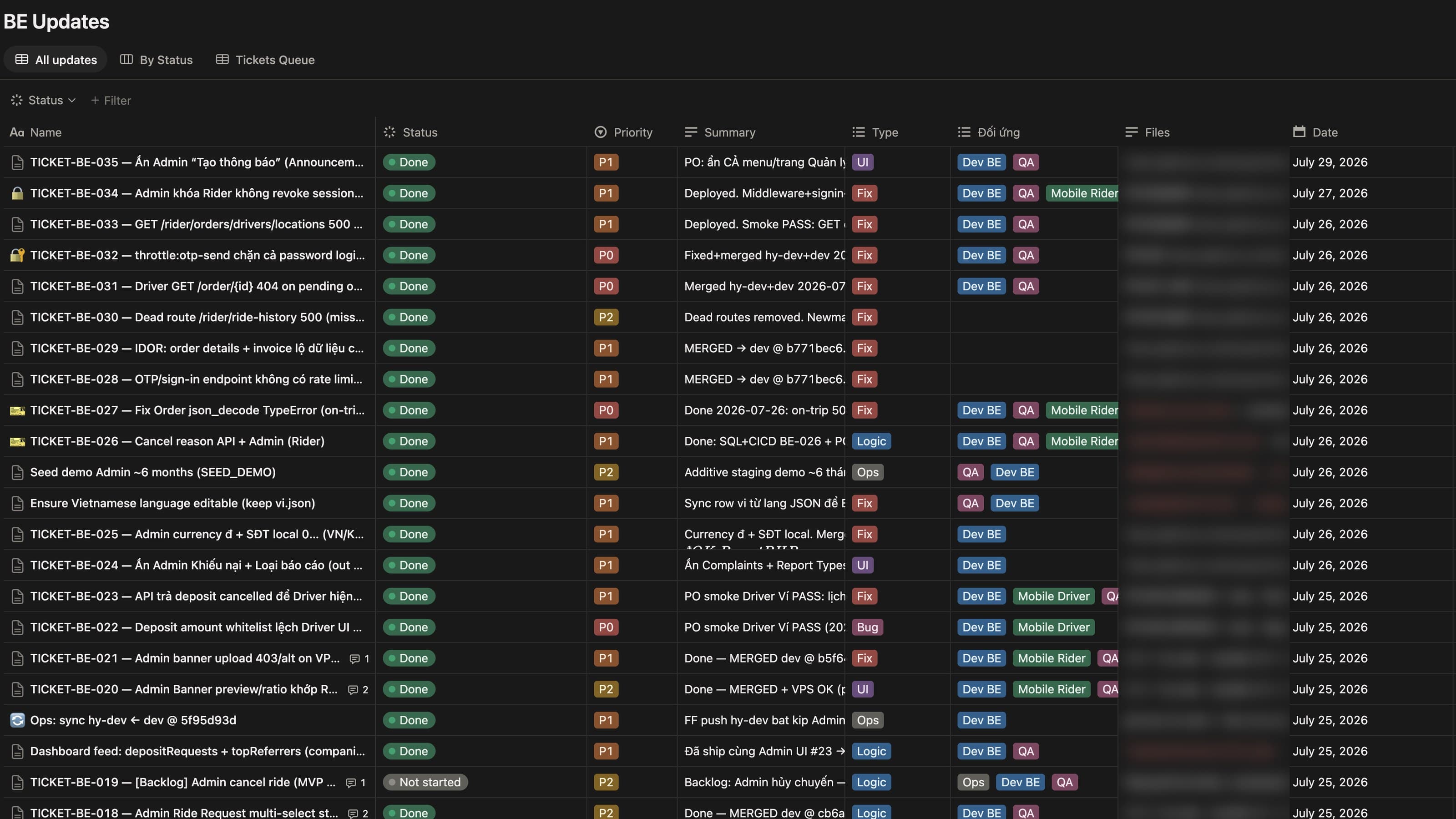Open the Tickets Queue view
The image size is (1456, 819).
265,59
